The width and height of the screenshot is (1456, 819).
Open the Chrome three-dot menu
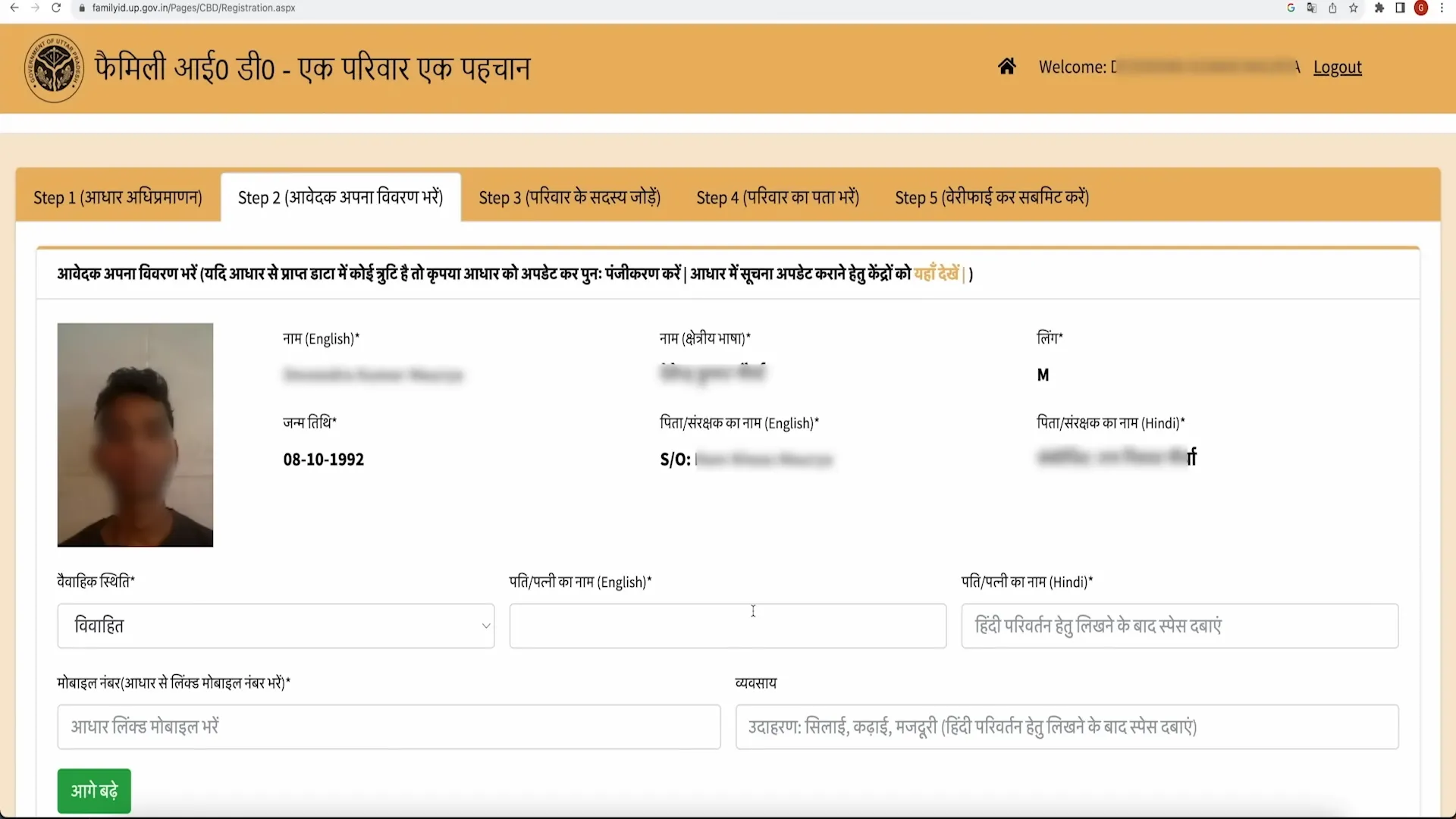1443,8
